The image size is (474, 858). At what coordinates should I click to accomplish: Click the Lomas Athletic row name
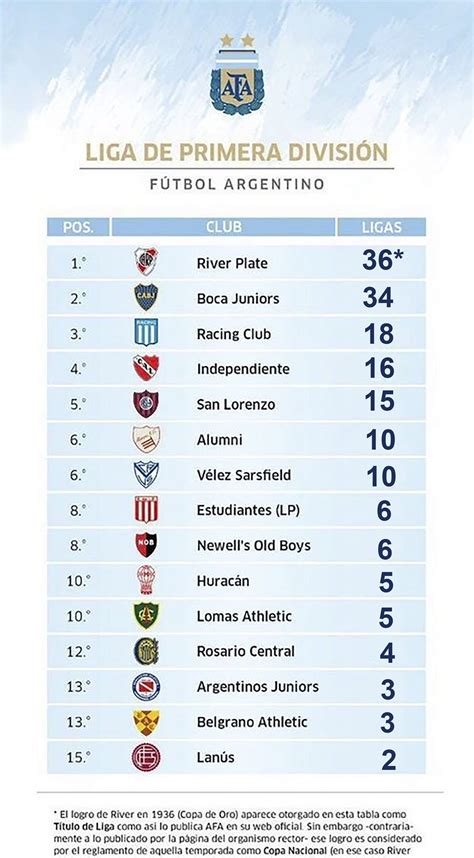244,616
